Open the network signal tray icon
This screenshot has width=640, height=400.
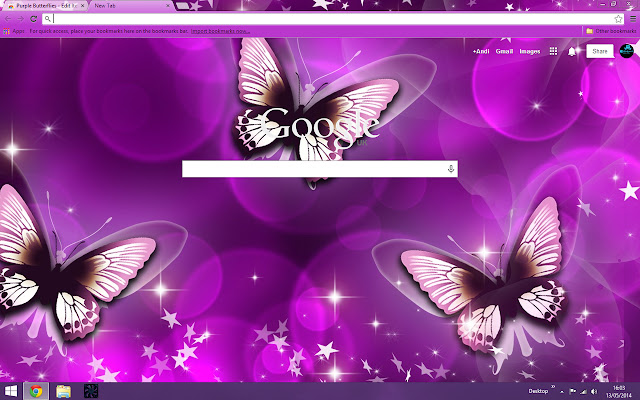tap(583, 391)
